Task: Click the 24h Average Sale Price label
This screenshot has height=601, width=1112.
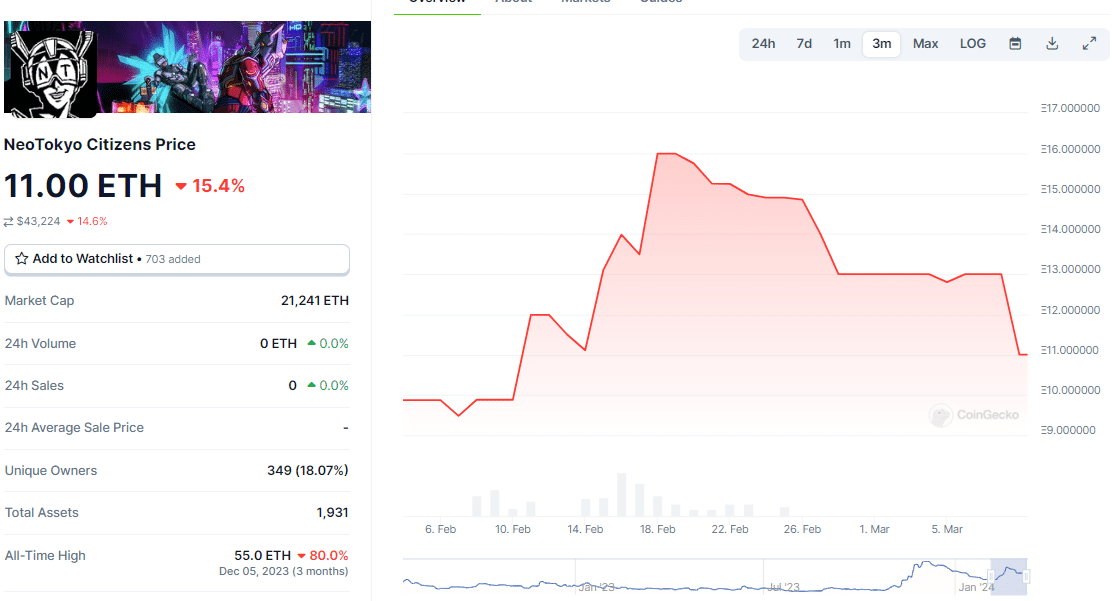Action: tap(74, 428)
